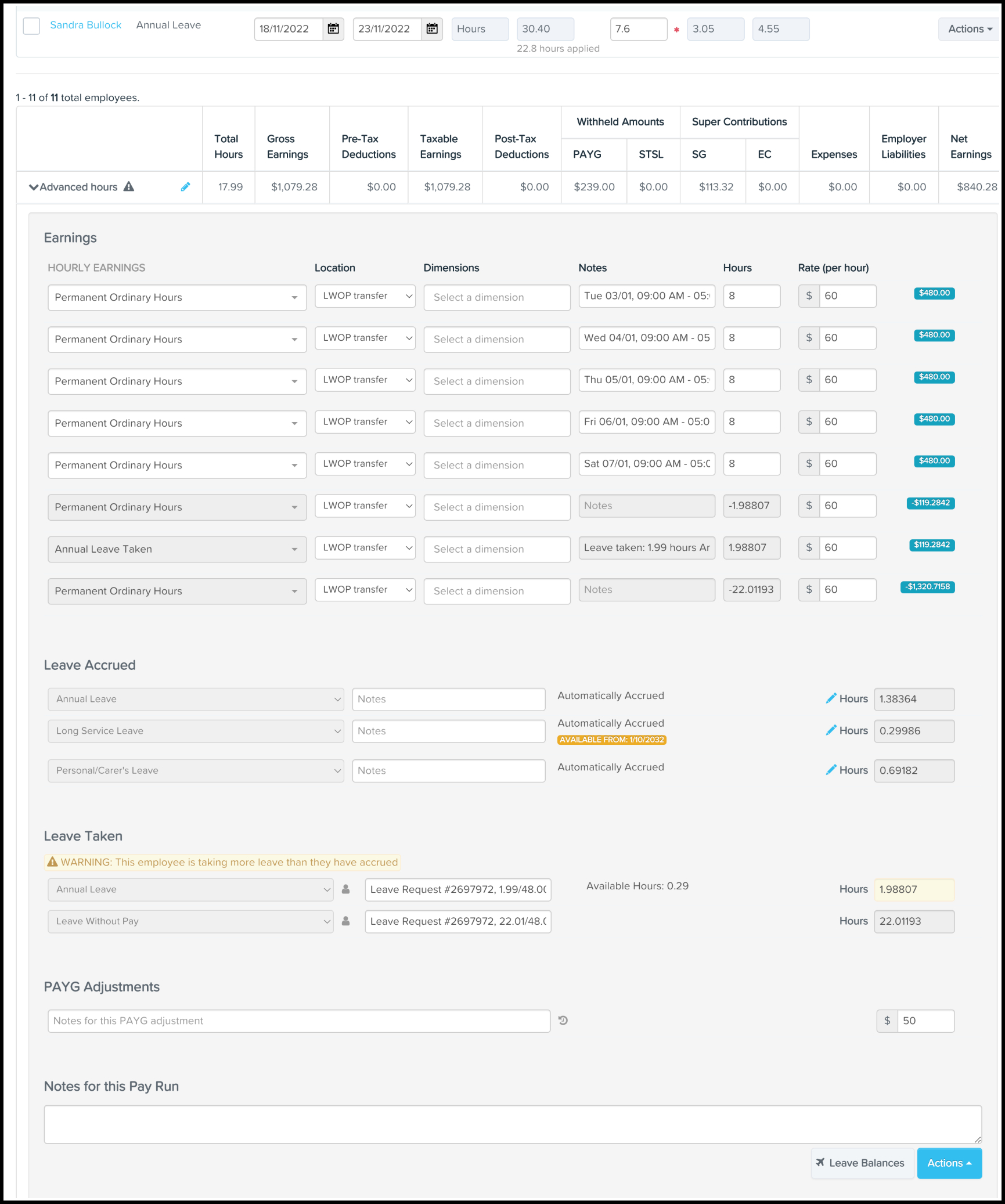Click the SG super amount $113.32
1005x1204 pixels.
click(x=716, y=187)
